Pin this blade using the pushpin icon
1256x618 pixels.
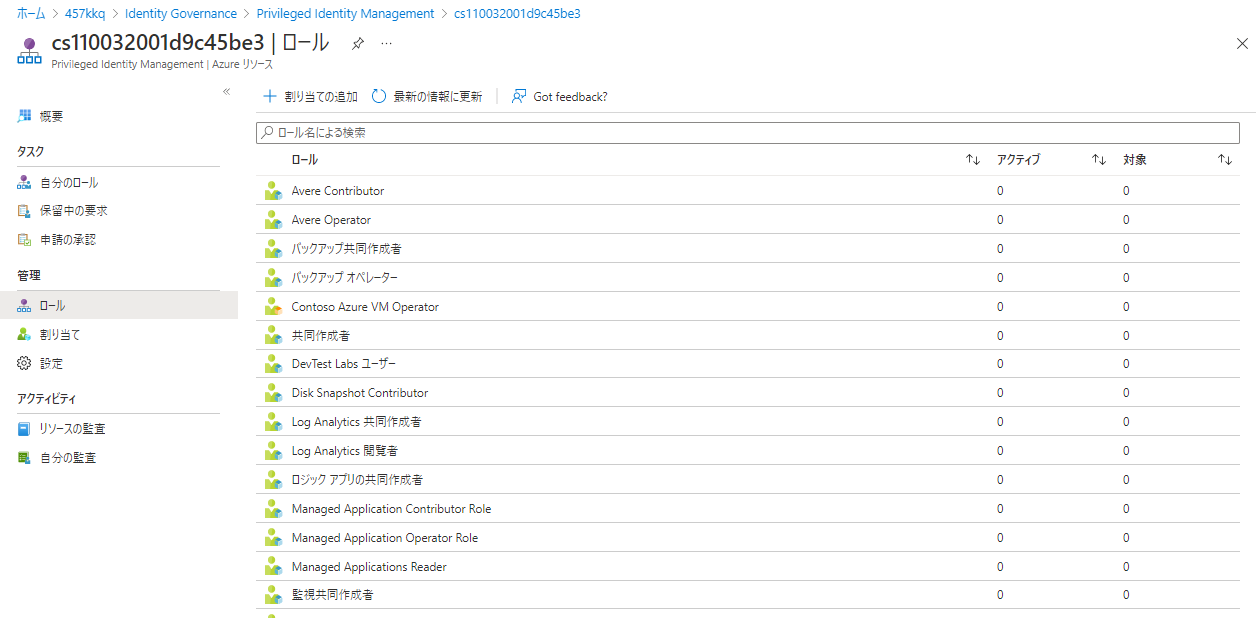pyautogui.click(x=358, y=44)
